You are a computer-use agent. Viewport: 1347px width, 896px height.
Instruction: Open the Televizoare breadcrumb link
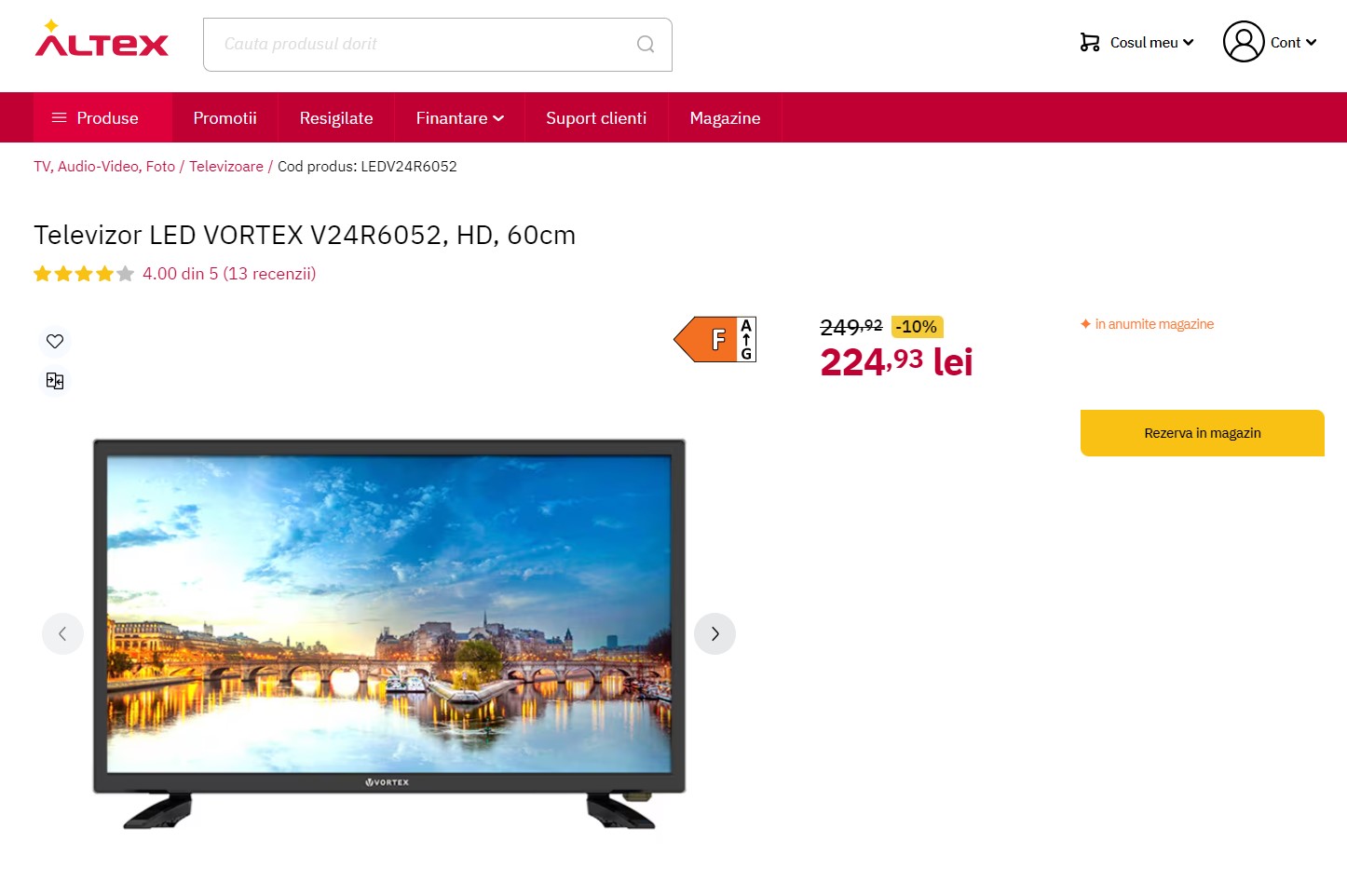pos(226,167)
